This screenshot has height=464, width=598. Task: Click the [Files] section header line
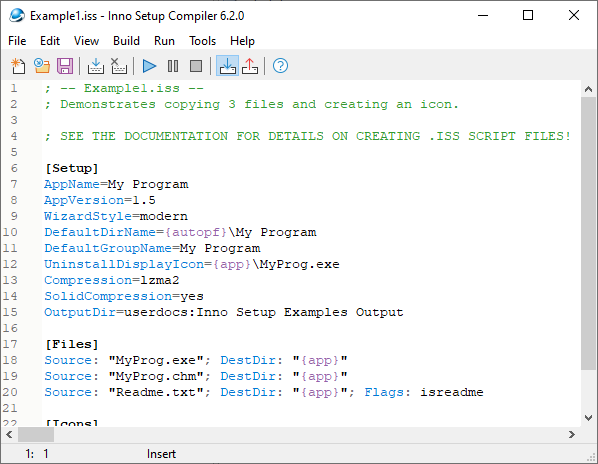coord(72,344)
